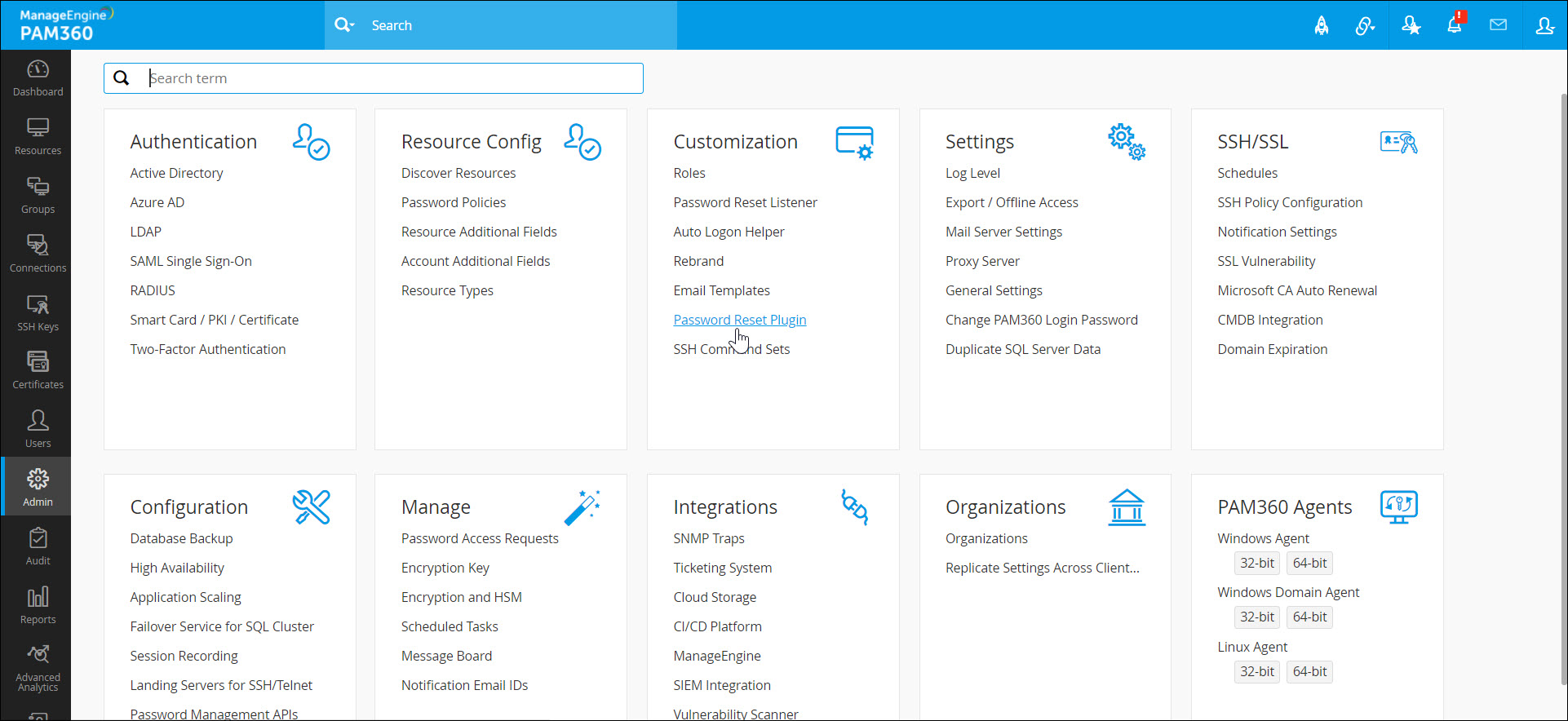Open the mail envelope icon
This screenshot has height=721, width=1568.
1498,25
